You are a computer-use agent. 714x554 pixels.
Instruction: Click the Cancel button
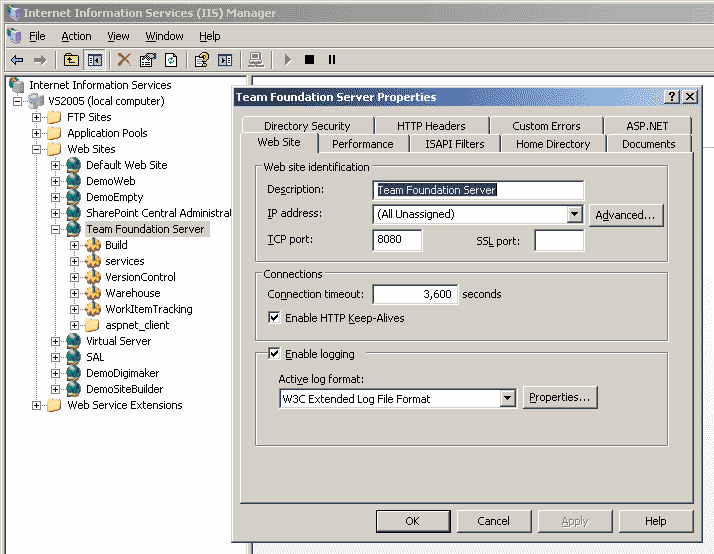coord(494,521)
